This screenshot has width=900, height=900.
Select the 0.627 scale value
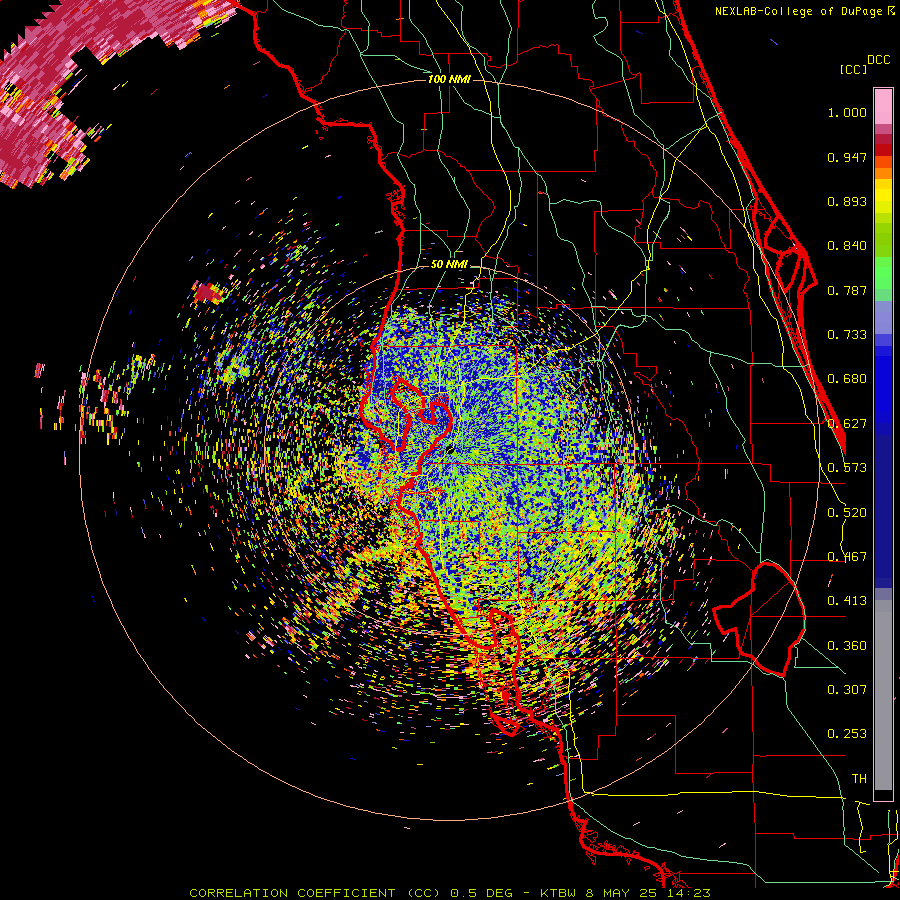(x=847, y=424)
